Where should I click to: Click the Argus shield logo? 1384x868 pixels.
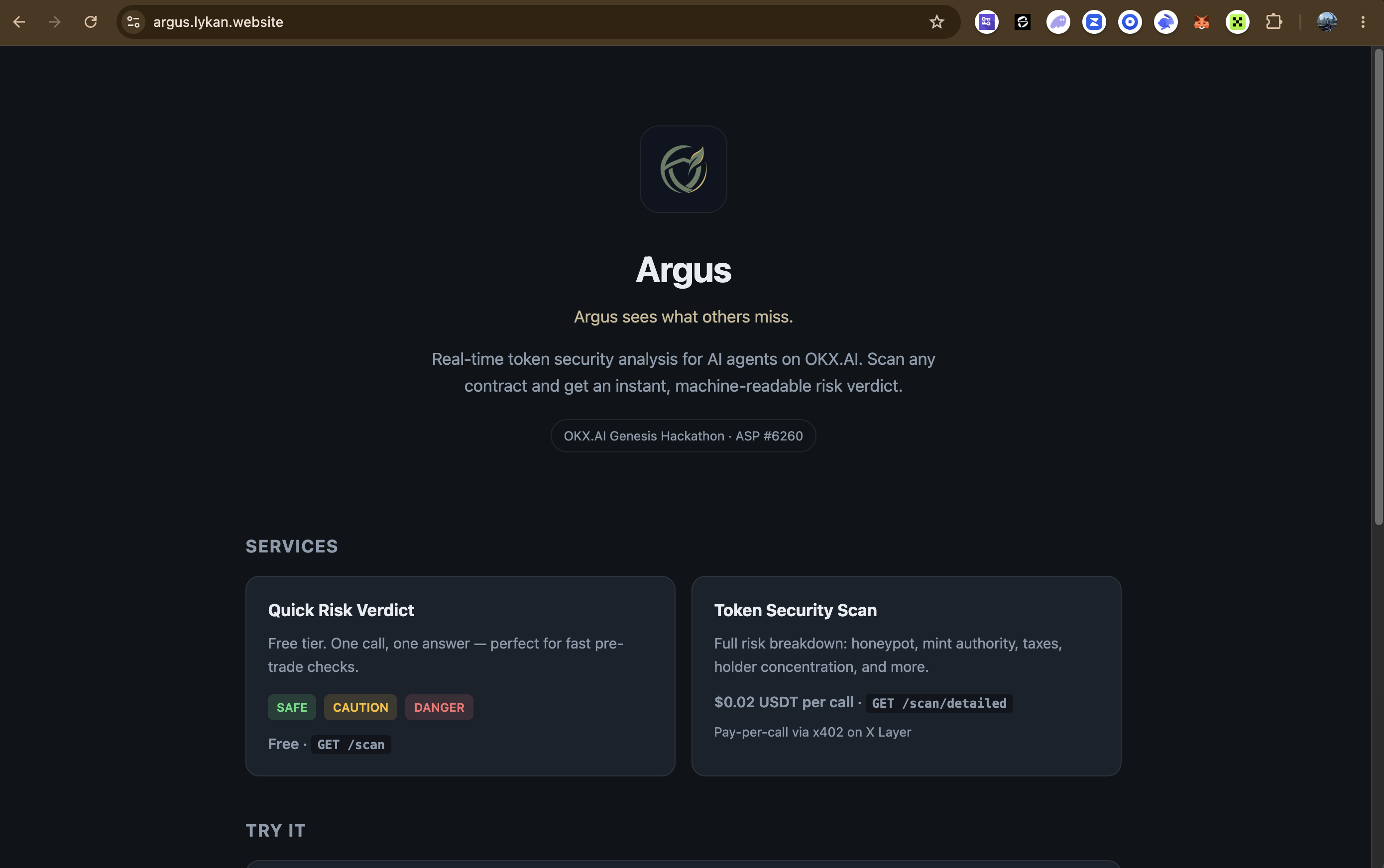[684, 169]
